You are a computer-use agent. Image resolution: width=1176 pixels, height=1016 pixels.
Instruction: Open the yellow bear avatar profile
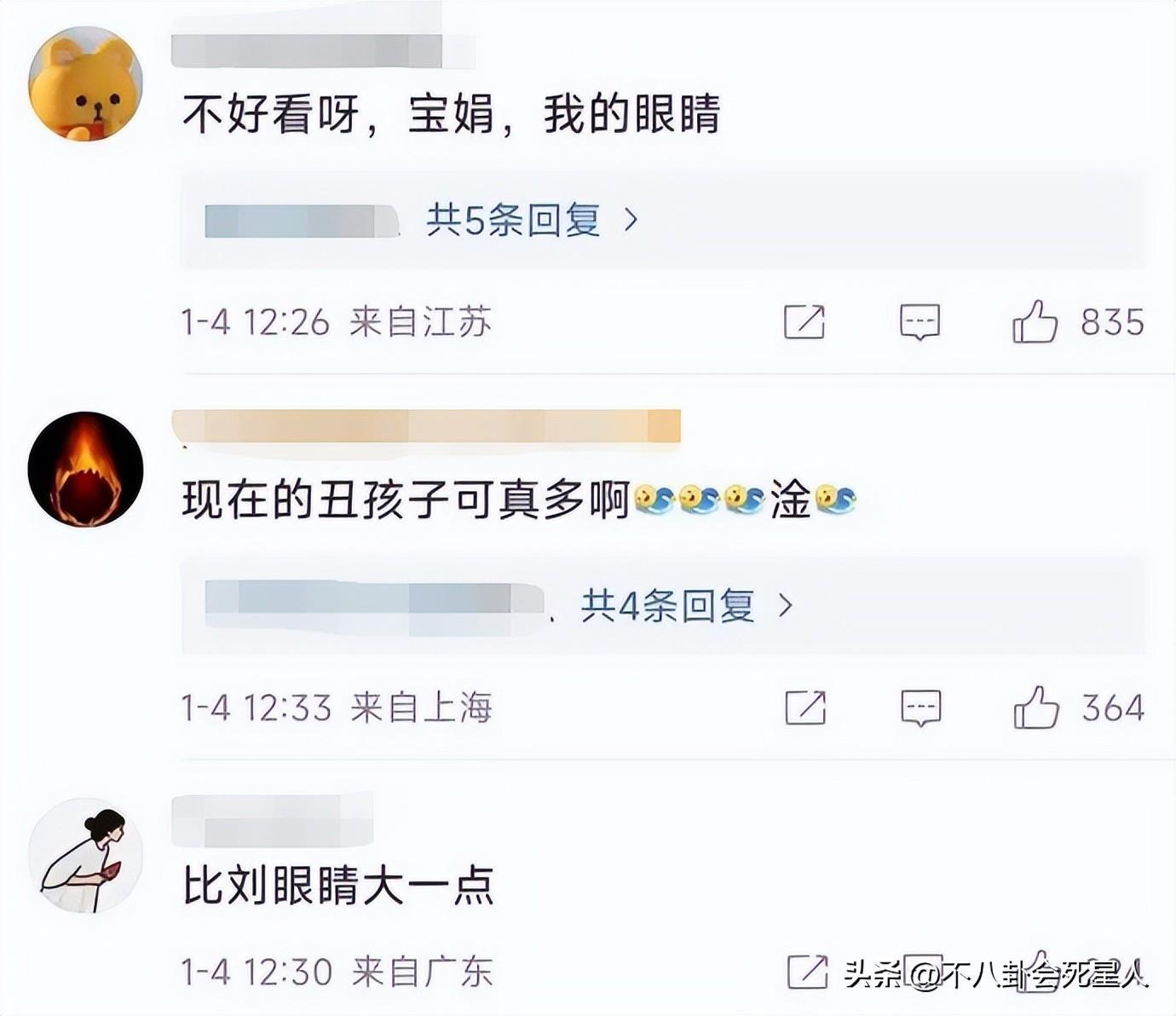(85, 84)
